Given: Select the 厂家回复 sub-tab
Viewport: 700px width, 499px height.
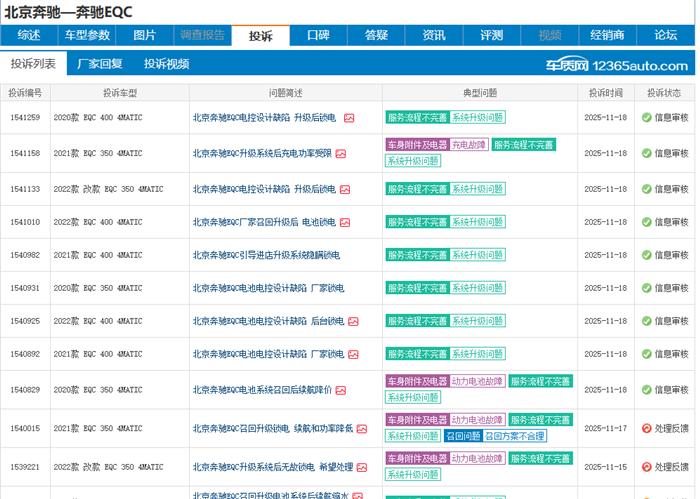Looking at the screenshot, I should click(100, 64).
